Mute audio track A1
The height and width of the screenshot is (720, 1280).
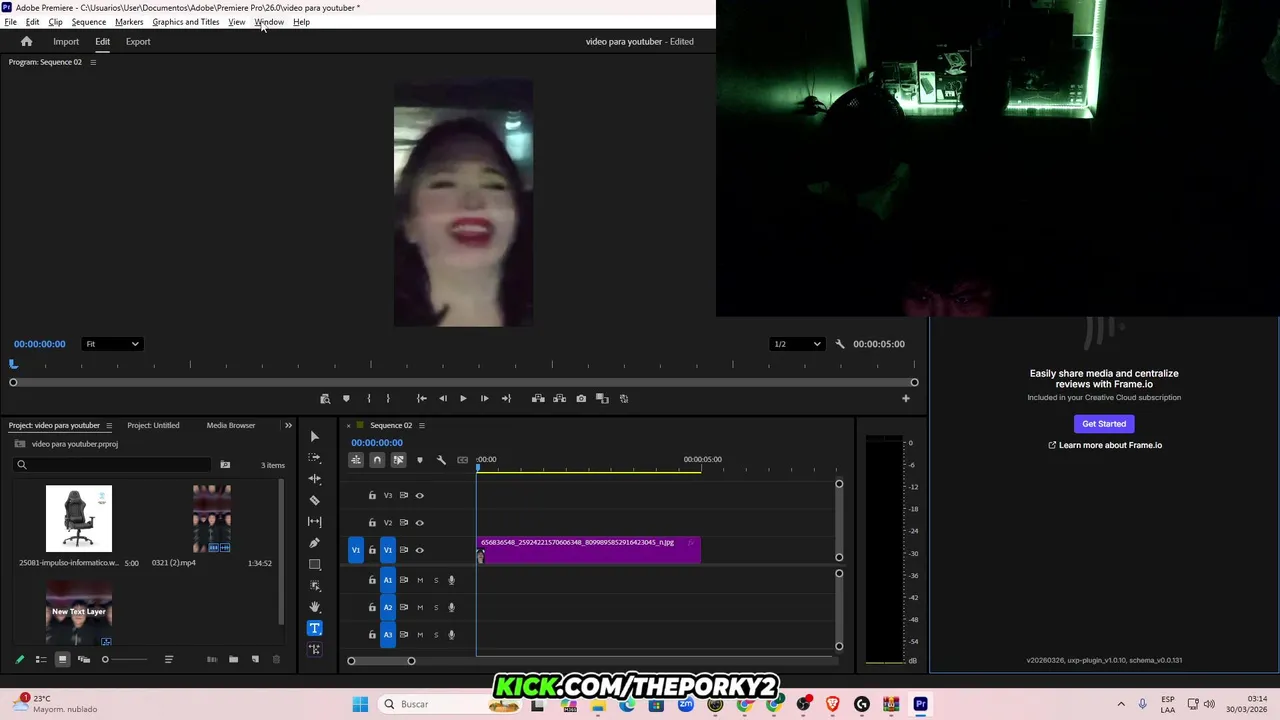coord(420,580)
